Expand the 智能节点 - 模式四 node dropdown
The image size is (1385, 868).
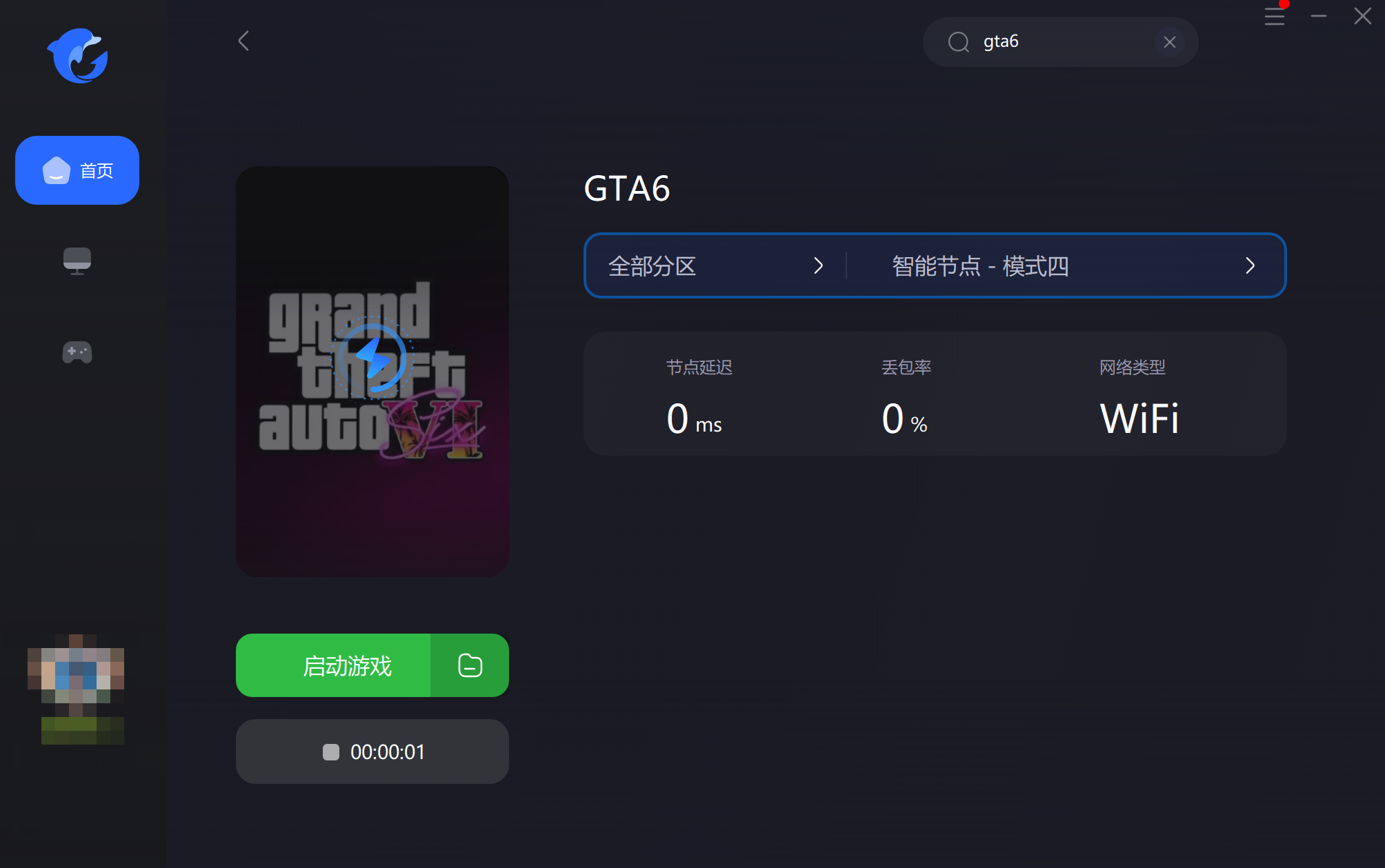1065,265
